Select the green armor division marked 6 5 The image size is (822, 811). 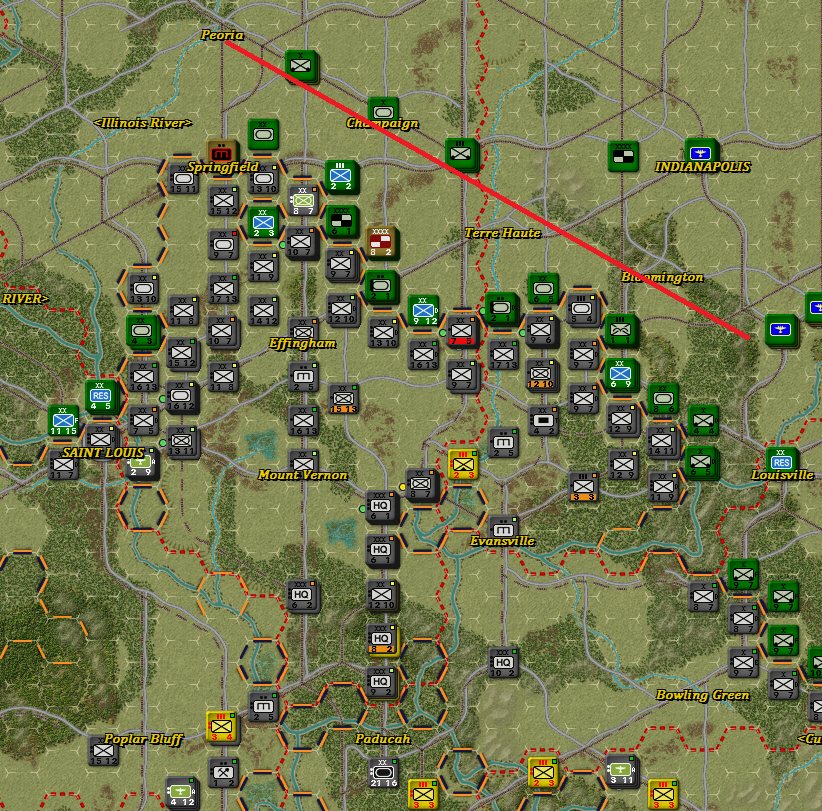pyautogui.click(x=543, y=288)
